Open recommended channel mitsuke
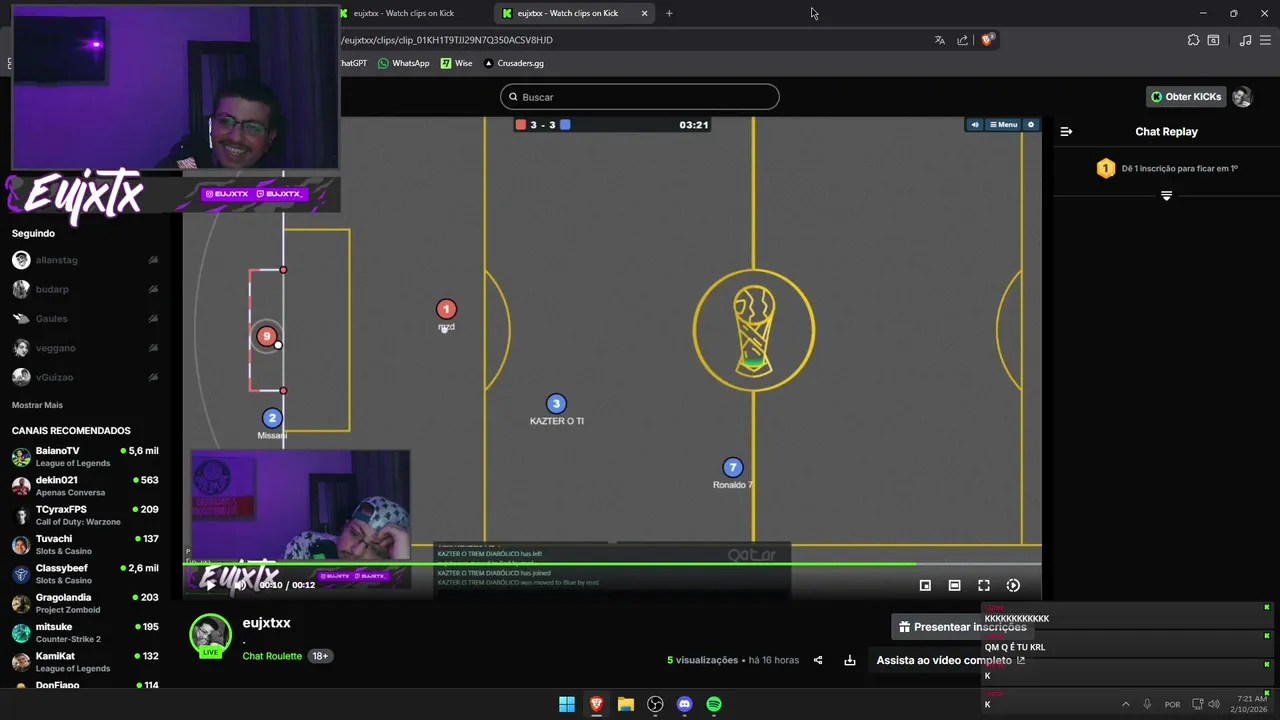This screenshot has height=720, width=1280. point(85,633)
